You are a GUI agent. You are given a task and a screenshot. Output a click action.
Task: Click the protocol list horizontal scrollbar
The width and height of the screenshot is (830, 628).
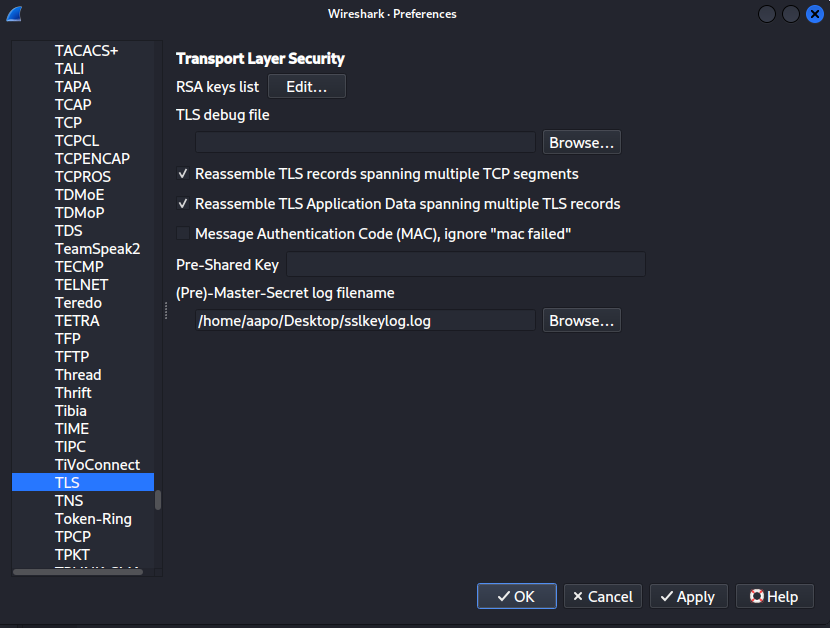77,572
